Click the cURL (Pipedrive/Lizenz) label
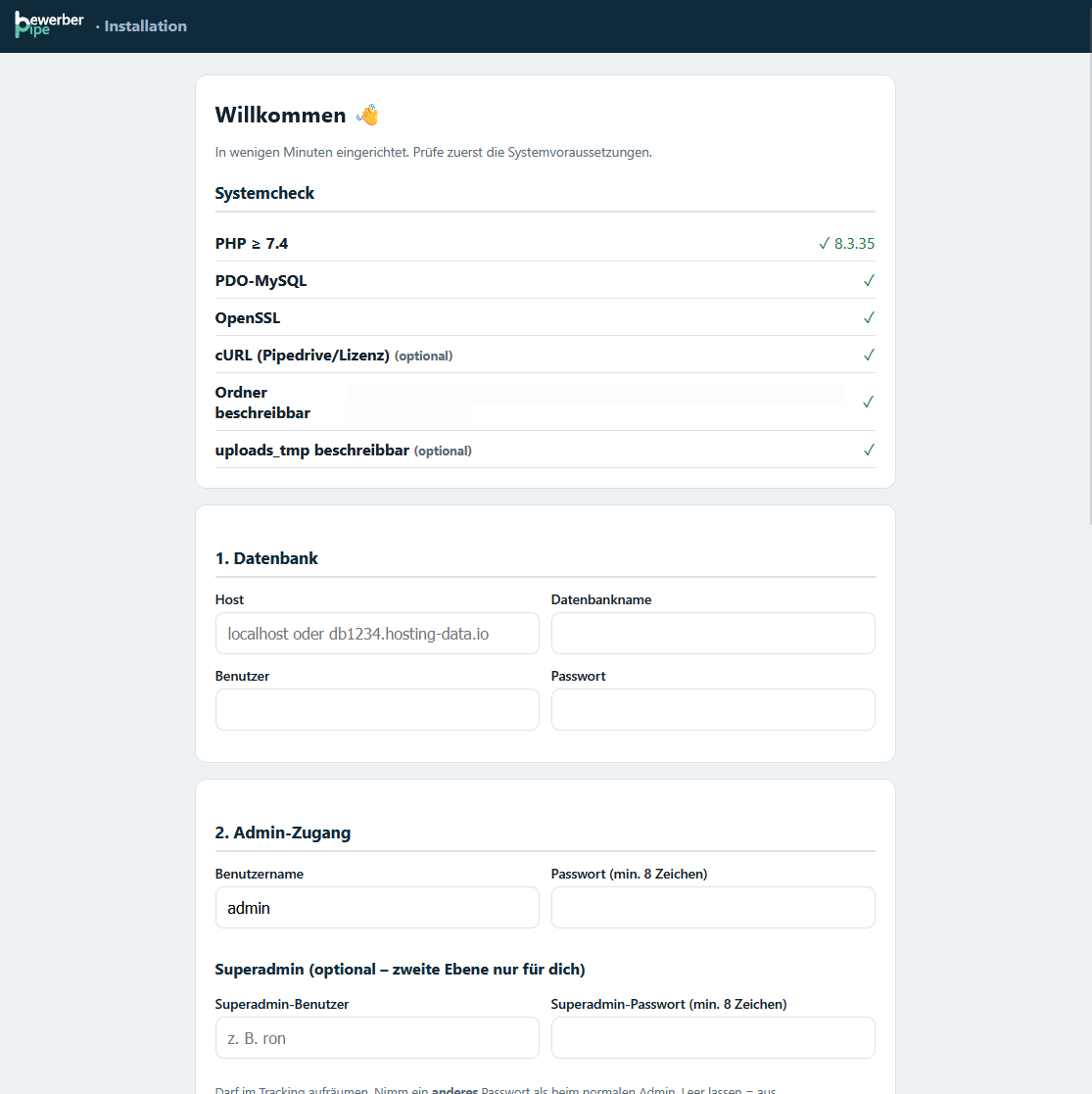 click(x=302, y=356)
